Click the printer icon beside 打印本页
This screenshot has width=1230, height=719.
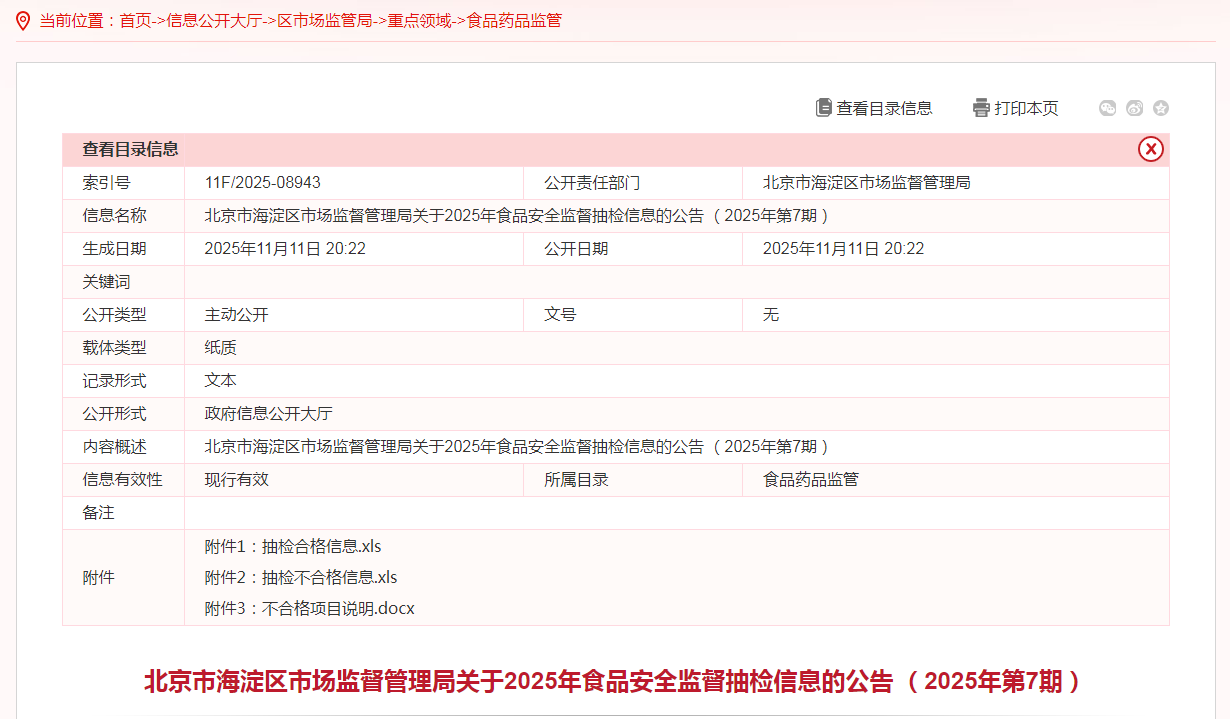tap(981, 108)
